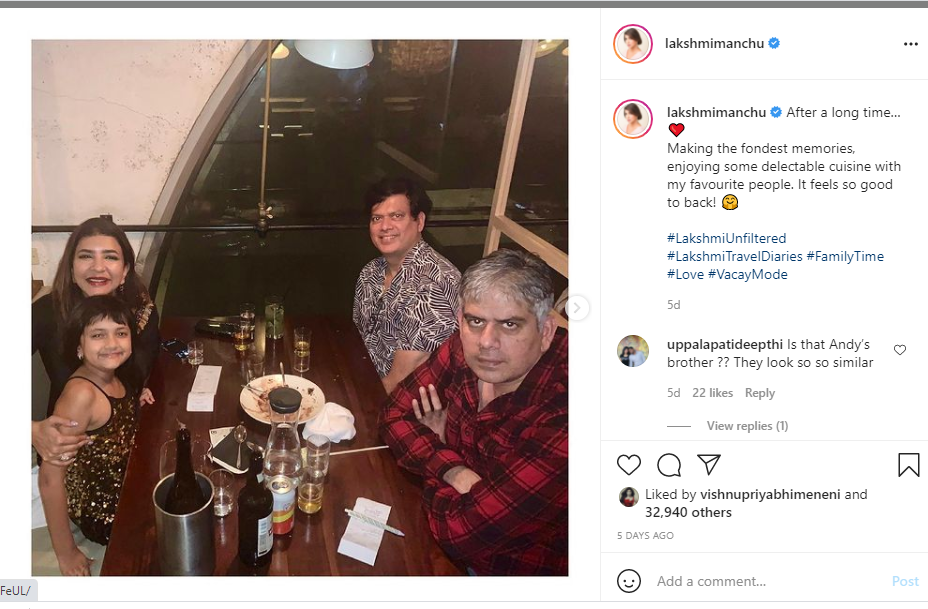This screenshot has height=609, width=928.
Task: Open comments via the speech bubble icon
Action: [669, 465]
